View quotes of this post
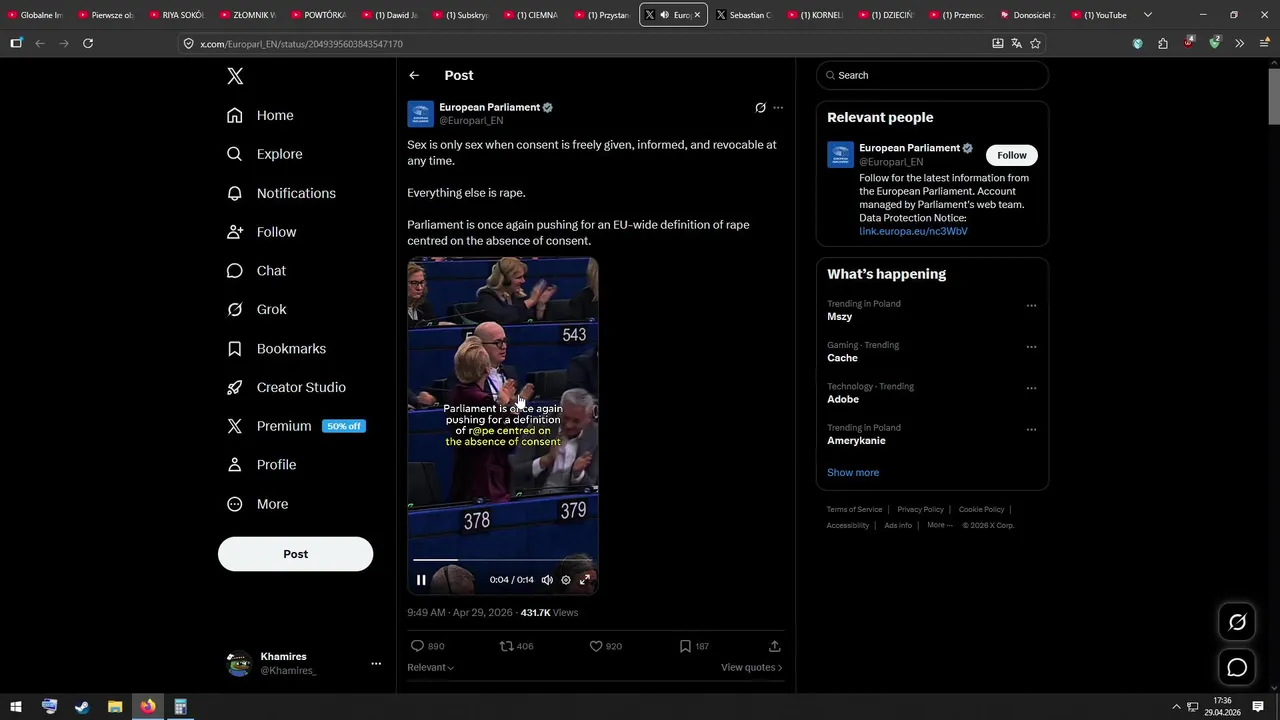Viewport: 1280px width, 720px height. pos(751,667)
